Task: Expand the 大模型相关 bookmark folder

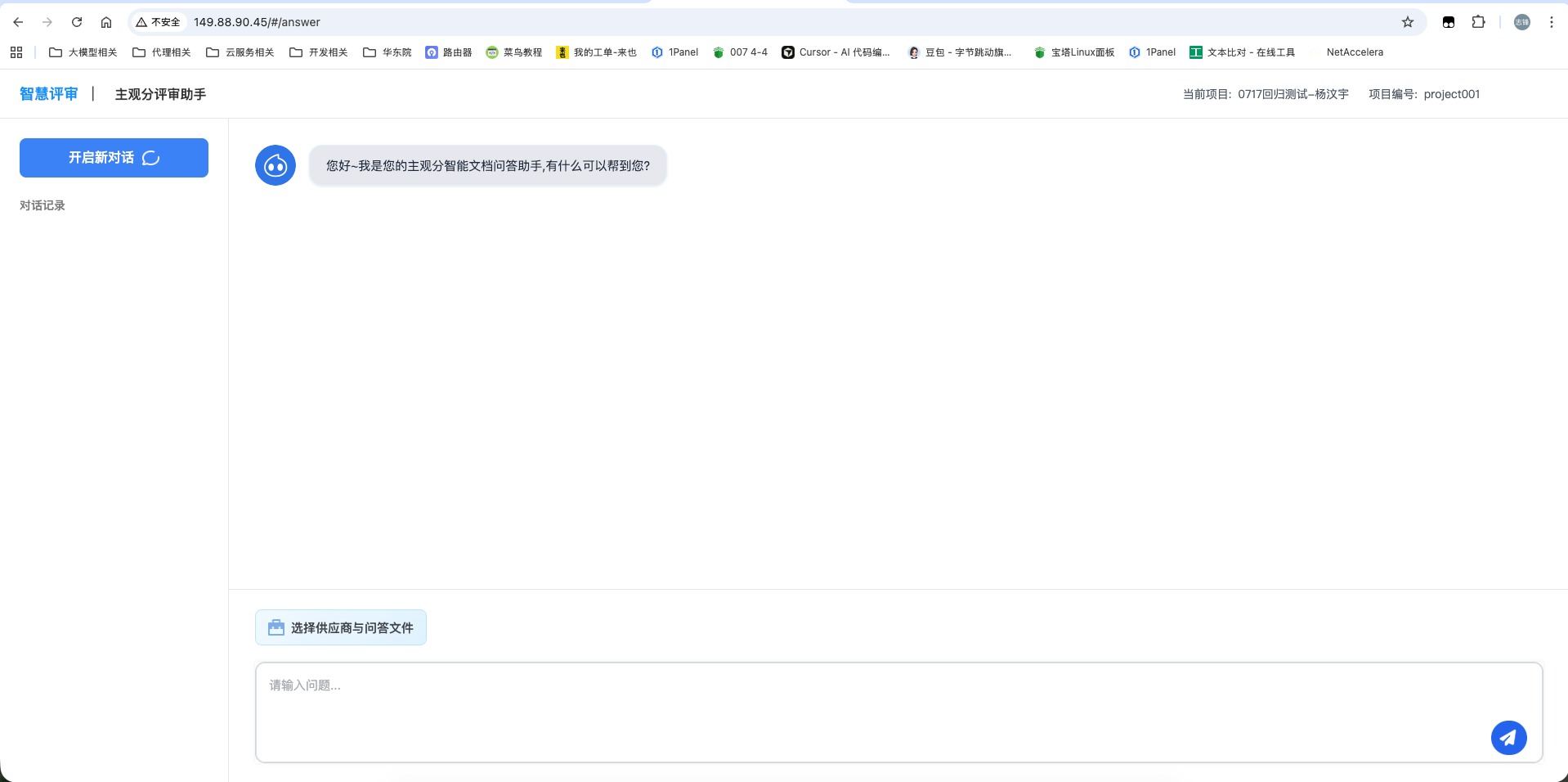Action: [83, 52]
